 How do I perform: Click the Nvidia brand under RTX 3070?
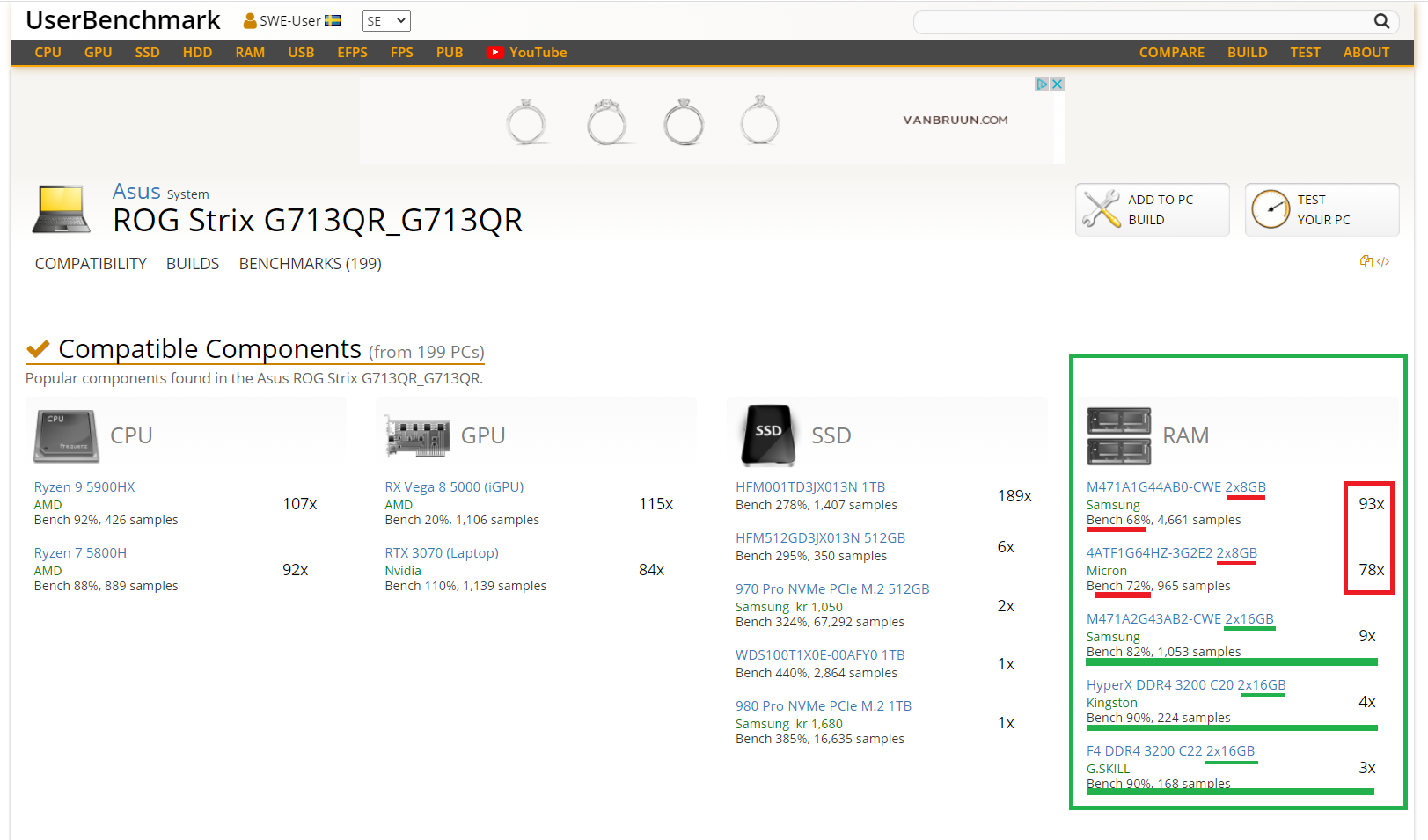[x=403, y=571]
